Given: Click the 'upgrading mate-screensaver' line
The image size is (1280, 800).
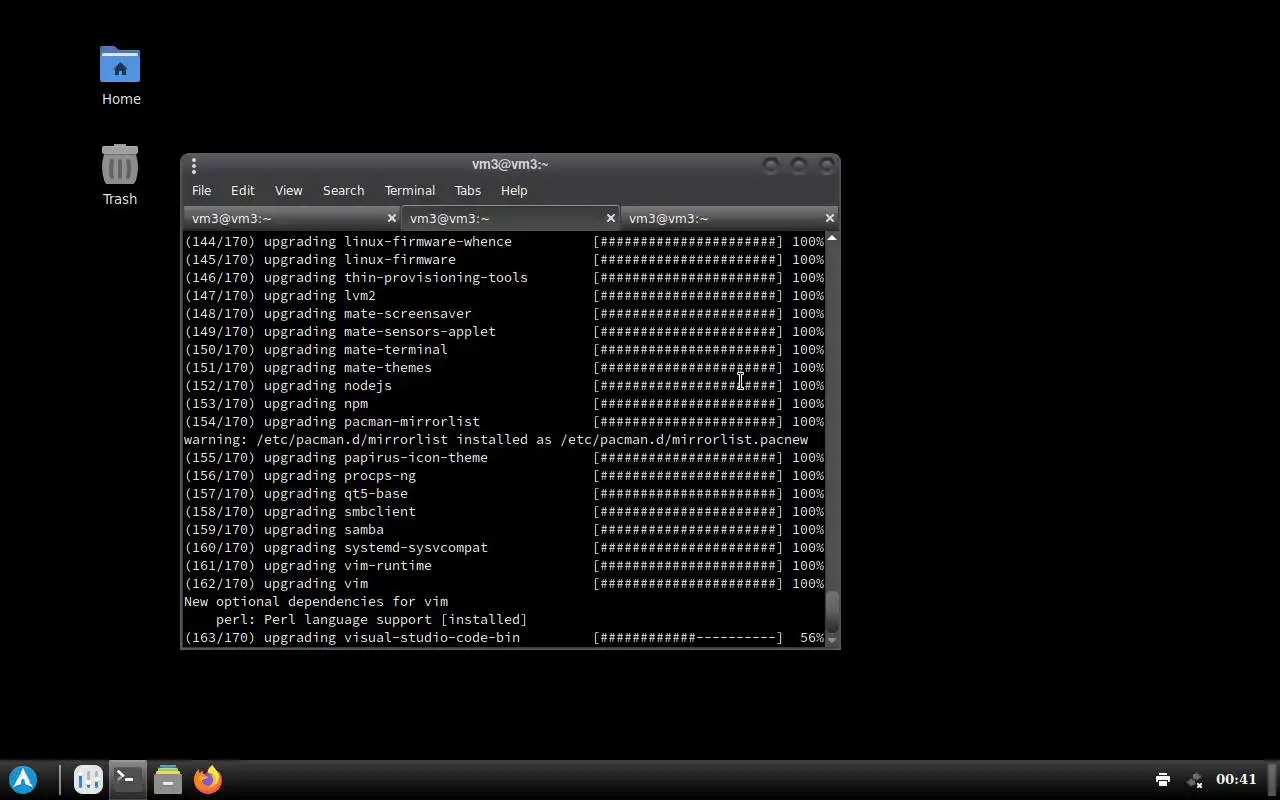Looking at the screenshot, I should 504,314.
